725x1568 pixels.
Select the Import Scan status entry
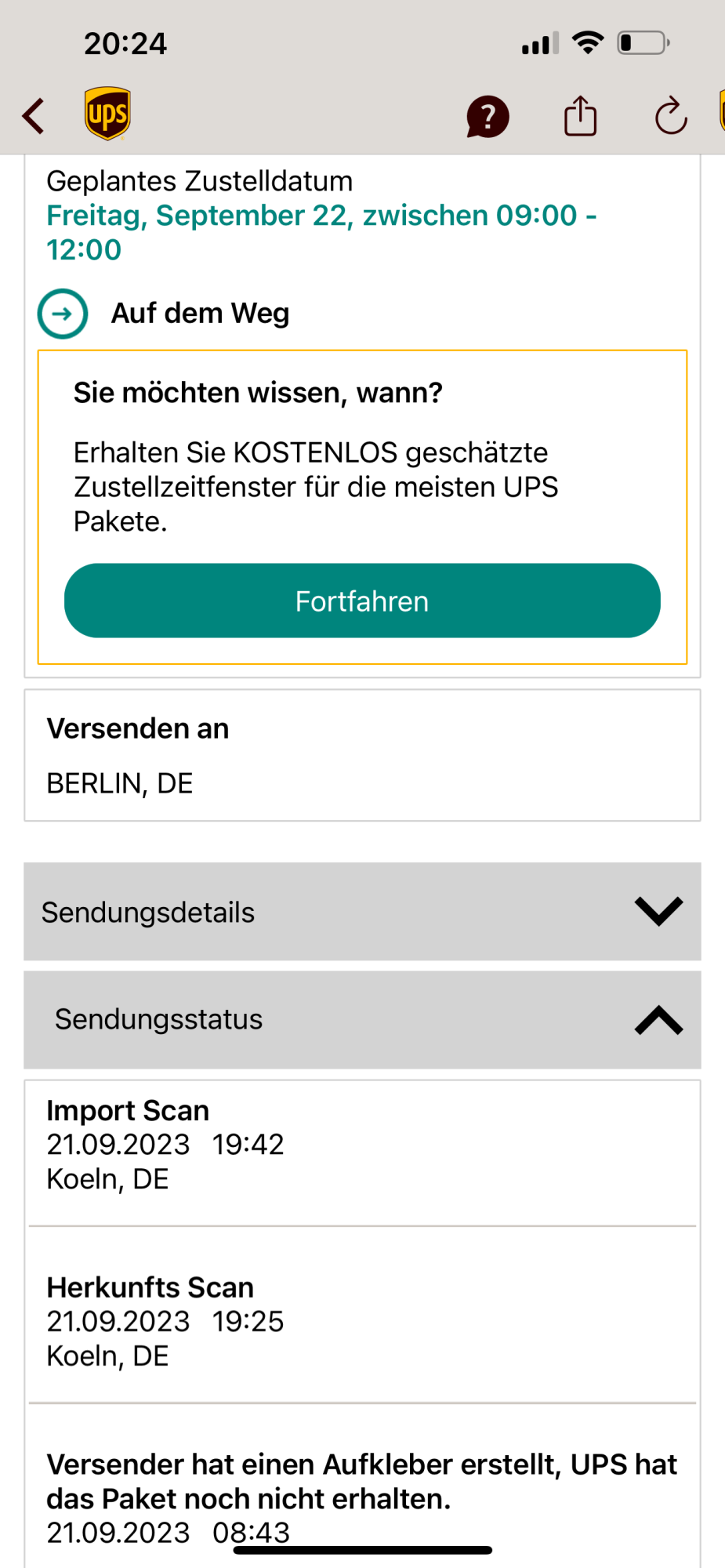(362, 1145)
